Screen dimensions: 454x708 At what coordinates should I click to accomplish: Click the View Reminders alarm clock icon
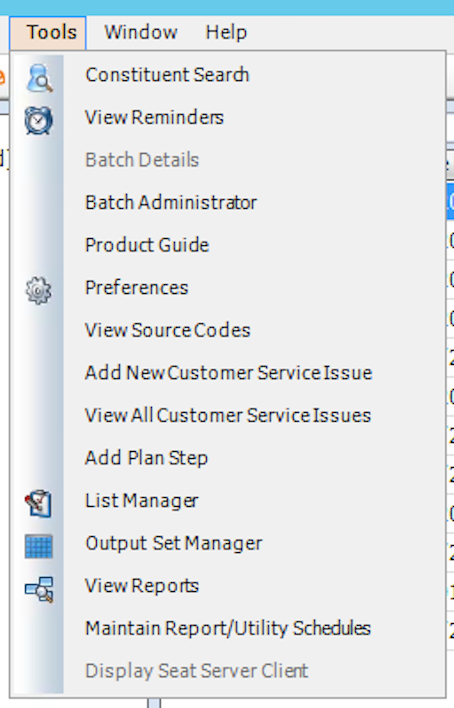(39, 120)
